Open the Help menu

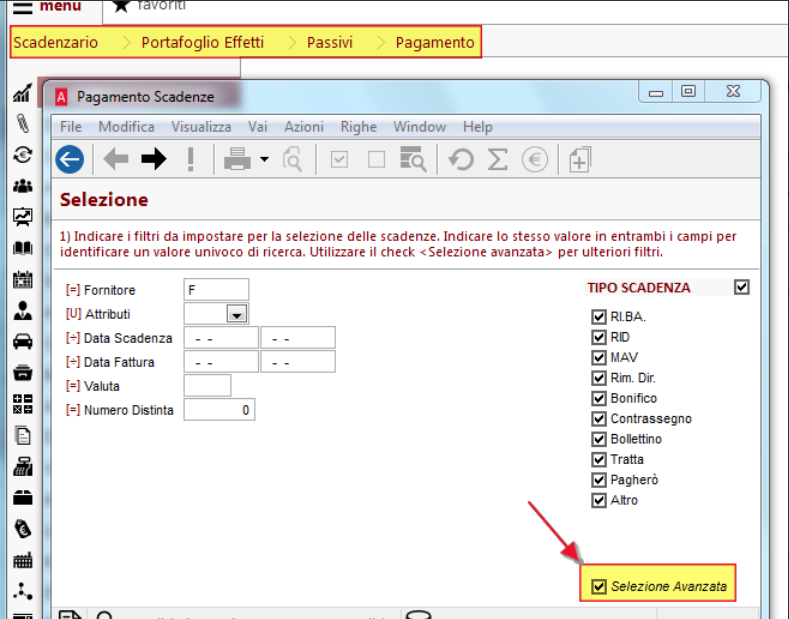pyautogui.click(x=478, y=127)
